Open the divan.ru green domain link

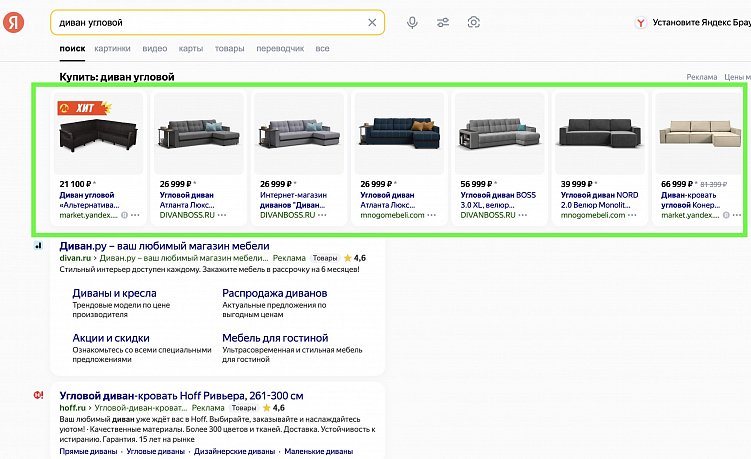[75, 258]
